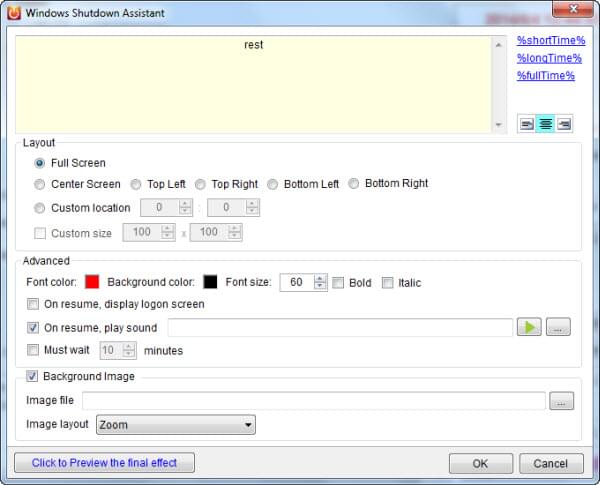
Task: Click to Preview the final effect
Action: point(104,463)
